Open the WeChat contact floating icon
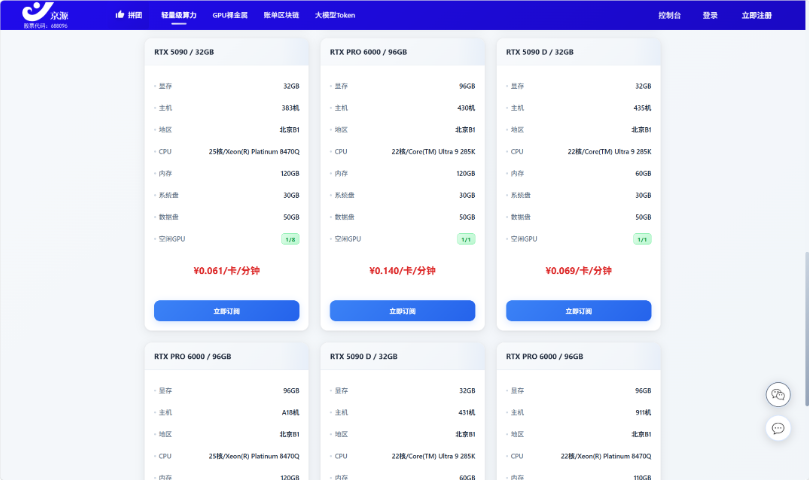This screenshot has height=480, width=809. 778,395
